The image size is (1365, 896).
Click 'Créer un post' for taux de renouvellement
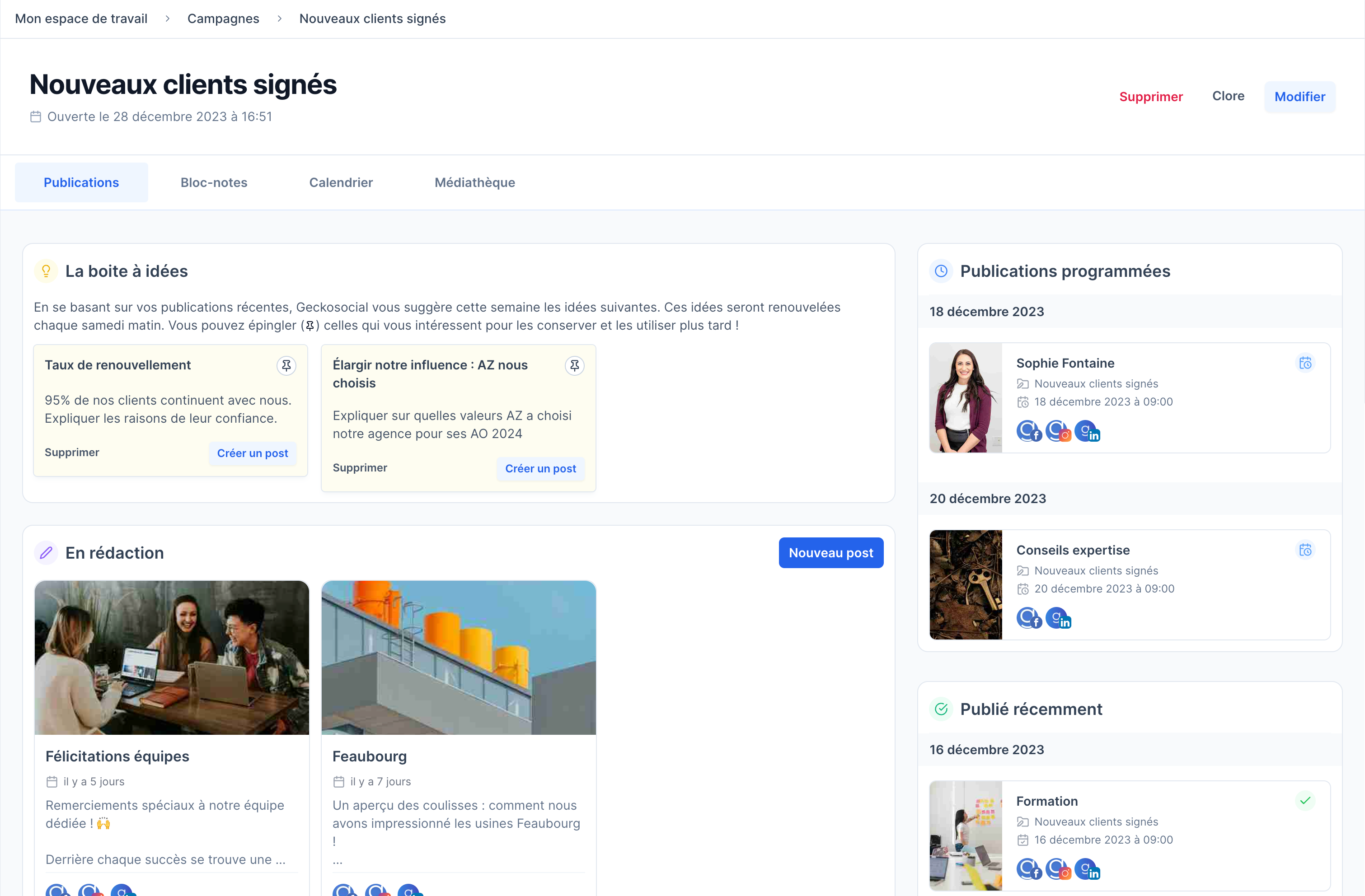(x=253, y=453)
